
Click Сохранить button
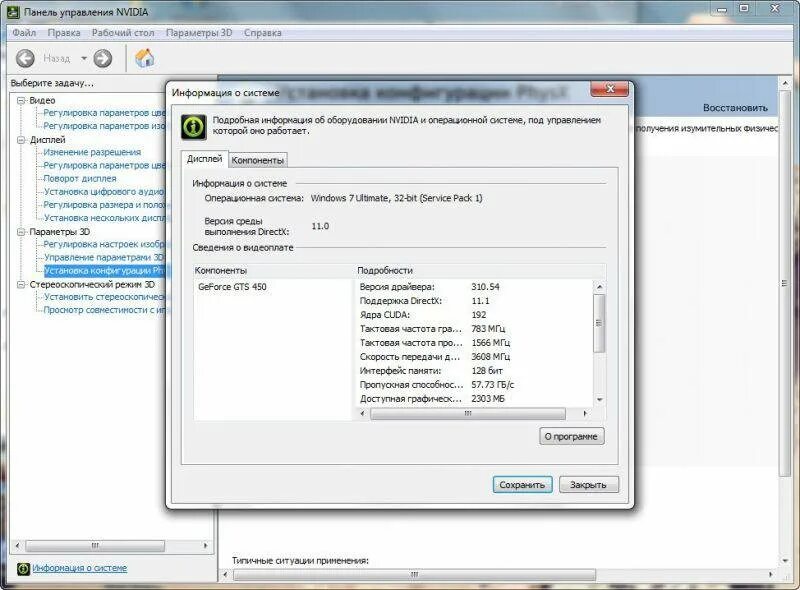[522, 485]
